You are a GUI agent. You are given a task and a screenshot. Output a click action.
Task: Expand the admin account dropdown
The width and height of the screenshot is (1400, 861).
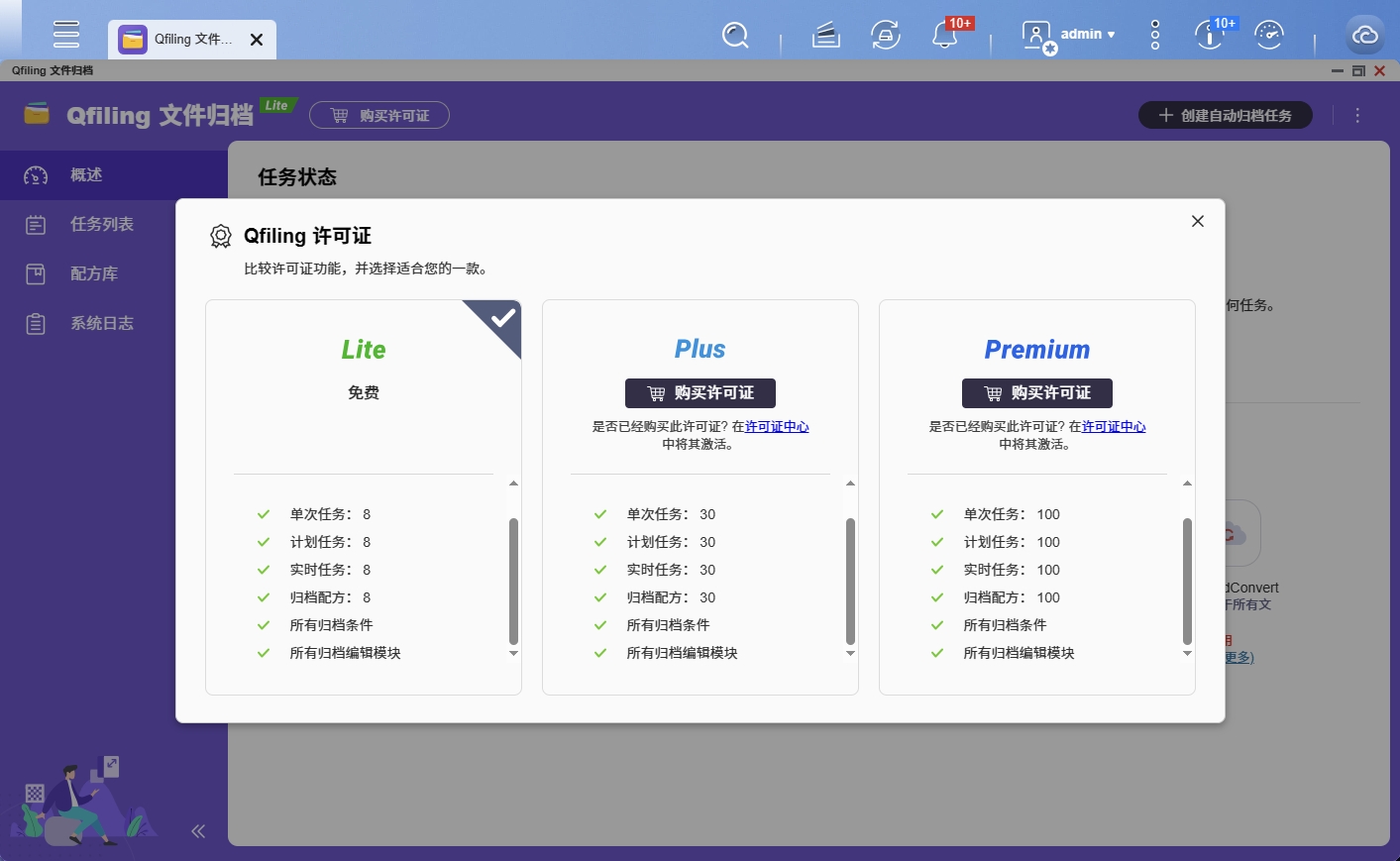pos(1088,35)
